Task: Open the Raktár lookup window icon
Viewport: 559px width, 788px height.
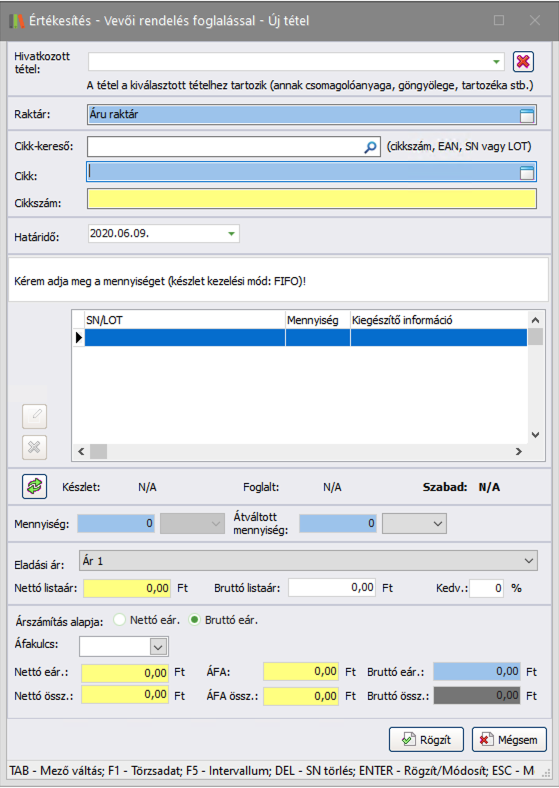Action: pyautogui.click(x=527, y=116)
